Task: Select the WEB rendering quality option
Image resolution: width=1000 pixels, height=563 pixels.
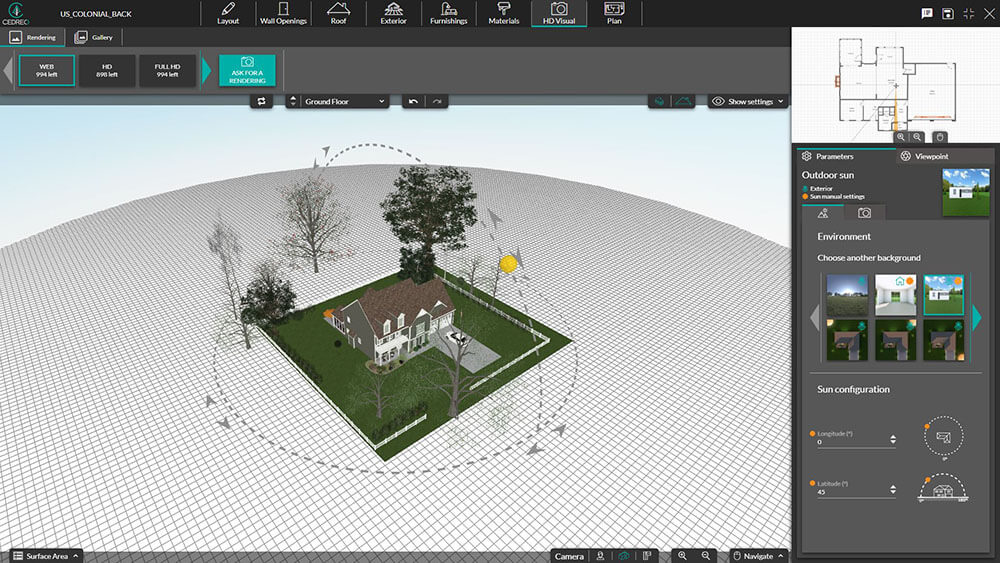Action: coord(46,70)
